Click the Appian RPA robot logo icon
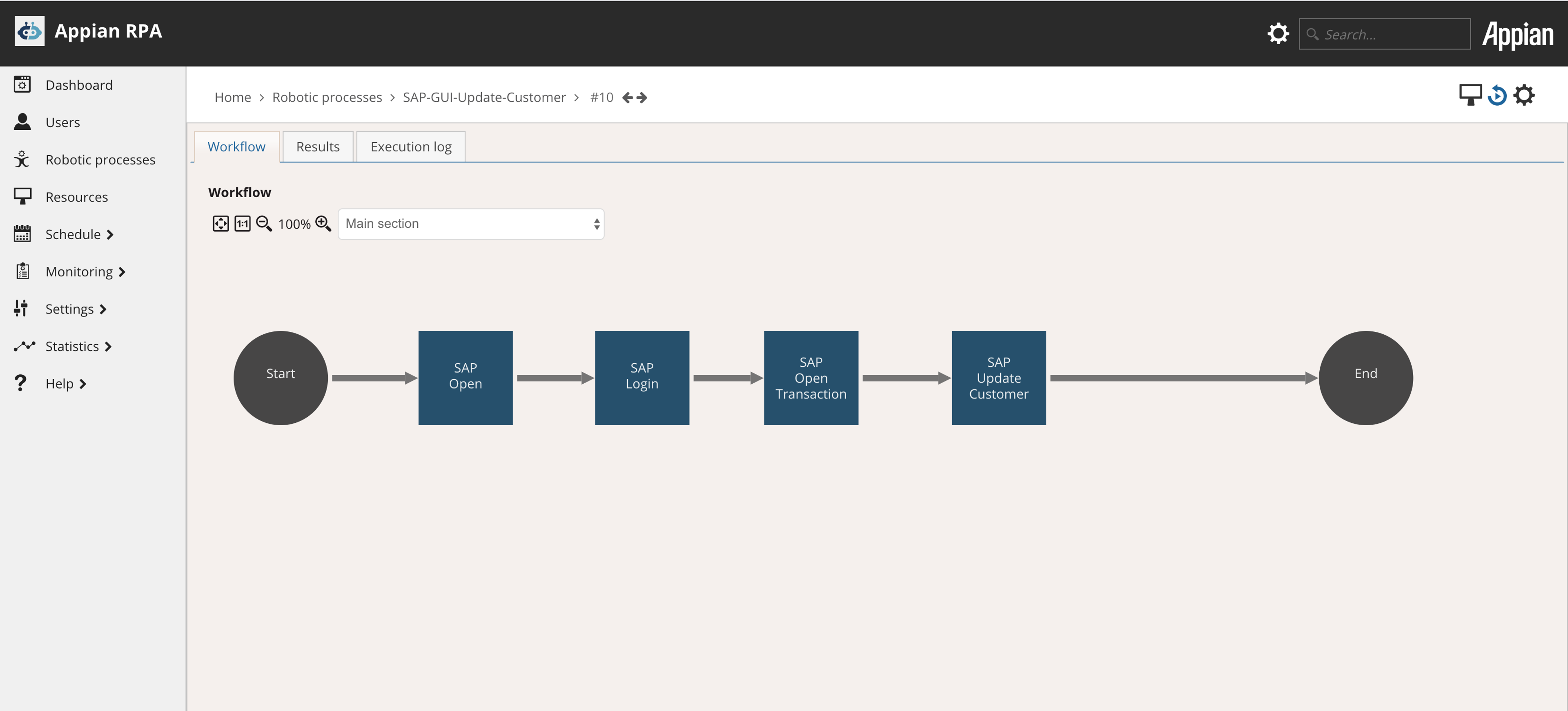Image resolution: width=1568 pixels, height=711 pixels. (29, 31)
